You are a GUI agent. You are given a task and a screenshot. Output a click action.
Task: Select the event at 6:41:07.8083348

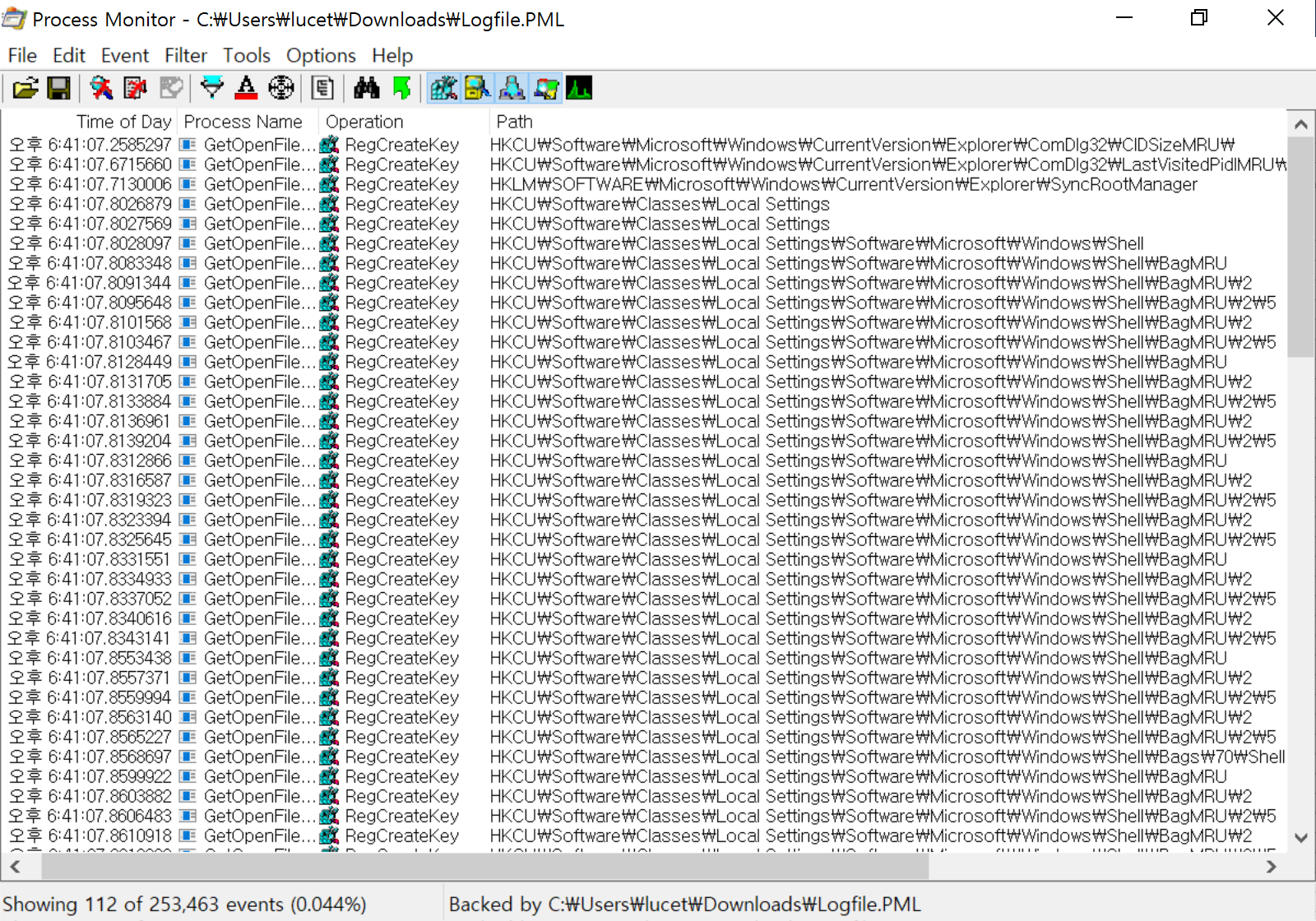pyautogui.click(x=644, y=263)
